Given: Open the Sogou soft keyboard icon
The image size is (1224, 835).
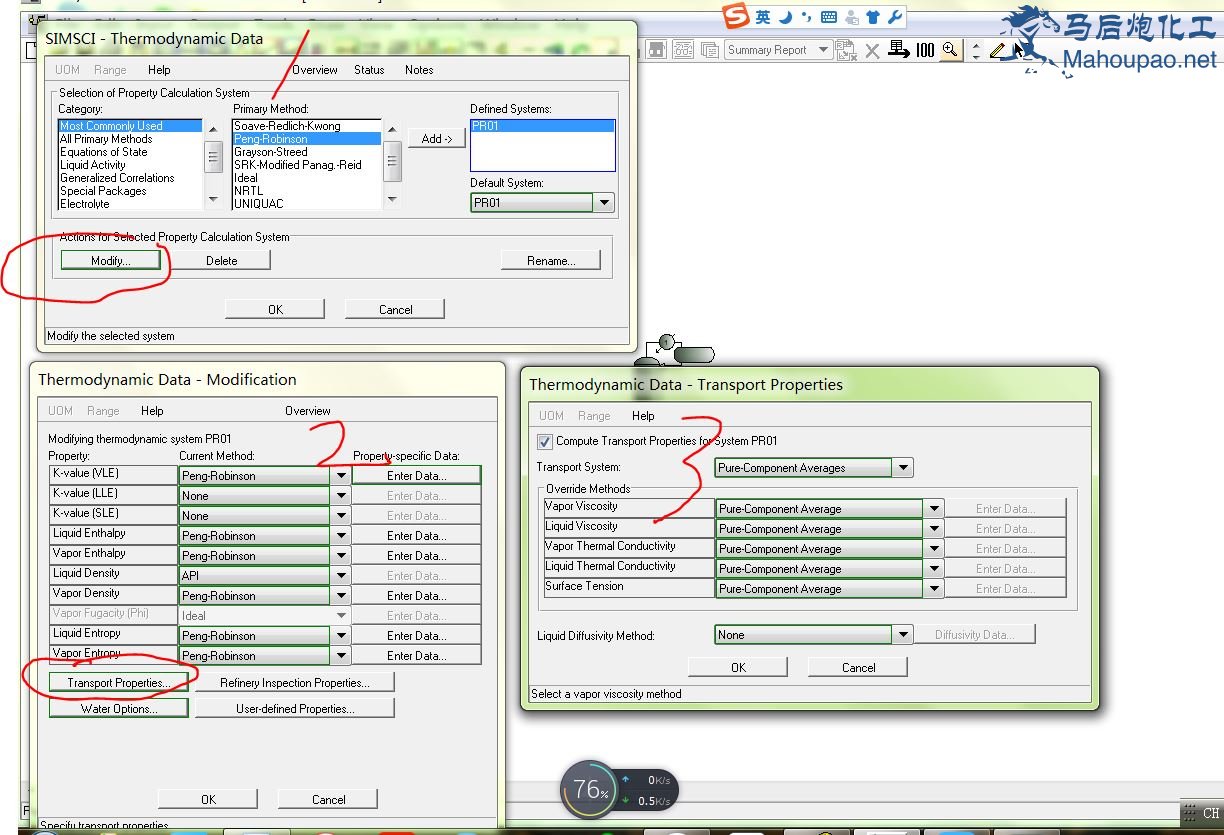Looking at the screenshot, I should tap(829, 17).
